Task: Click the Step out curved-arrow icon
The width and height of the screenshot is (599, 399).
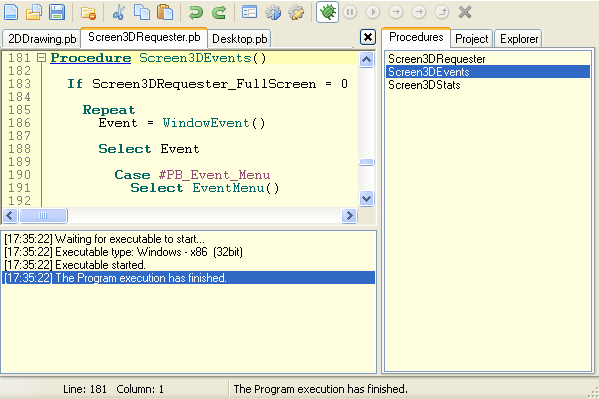Action: 442,12
